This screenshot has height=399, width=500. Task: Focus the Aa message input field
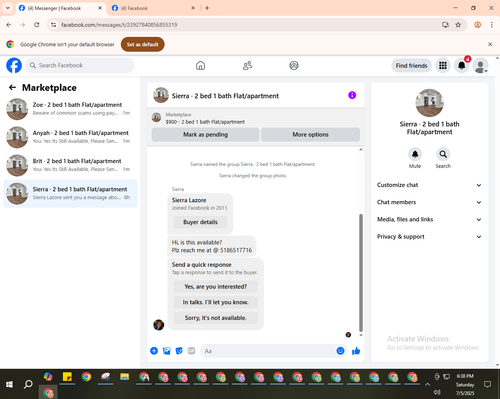coord(268,351)
